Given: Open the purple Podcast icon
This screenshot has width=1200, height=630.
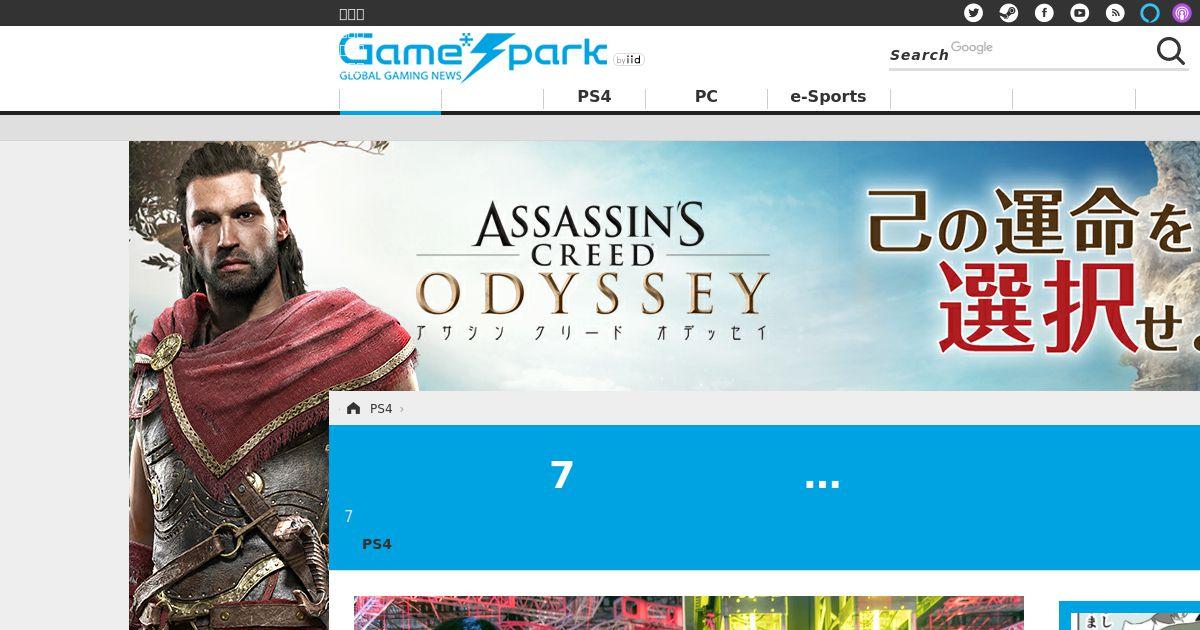Looking at the screenshot, I should click(x=1182, y=13).
